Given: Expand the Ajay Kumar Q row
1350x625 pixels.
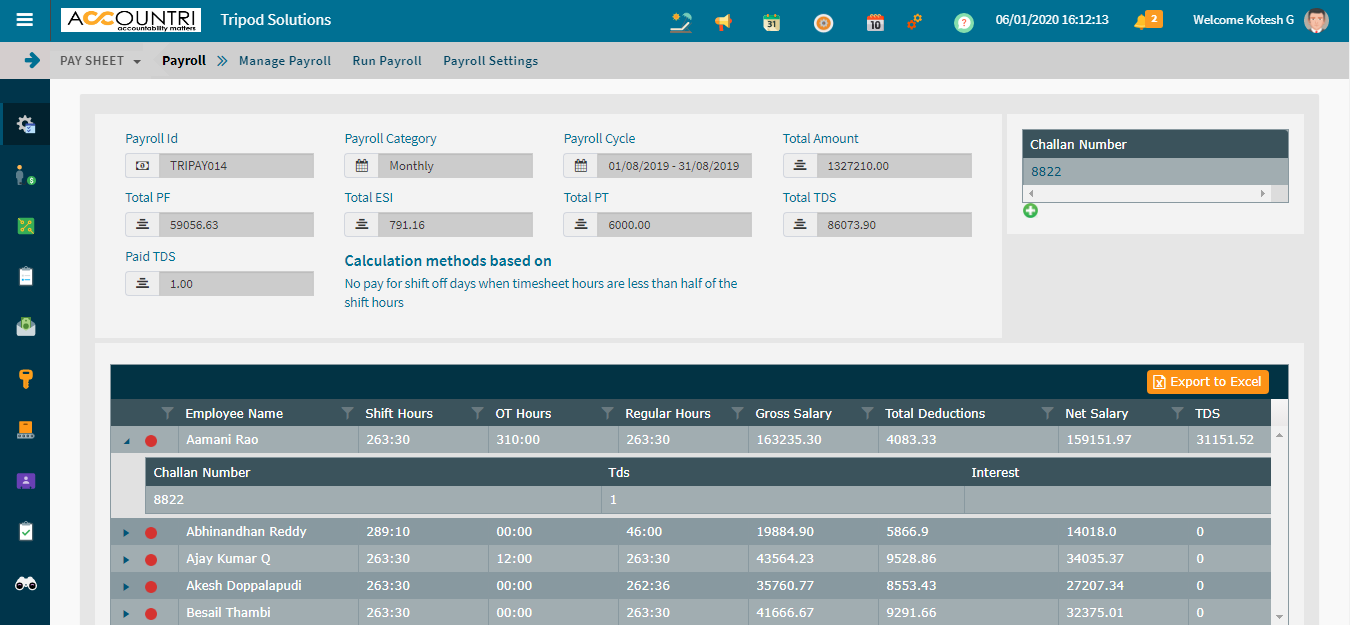Looking at the screenshot, I should click(x=126, y=559).
